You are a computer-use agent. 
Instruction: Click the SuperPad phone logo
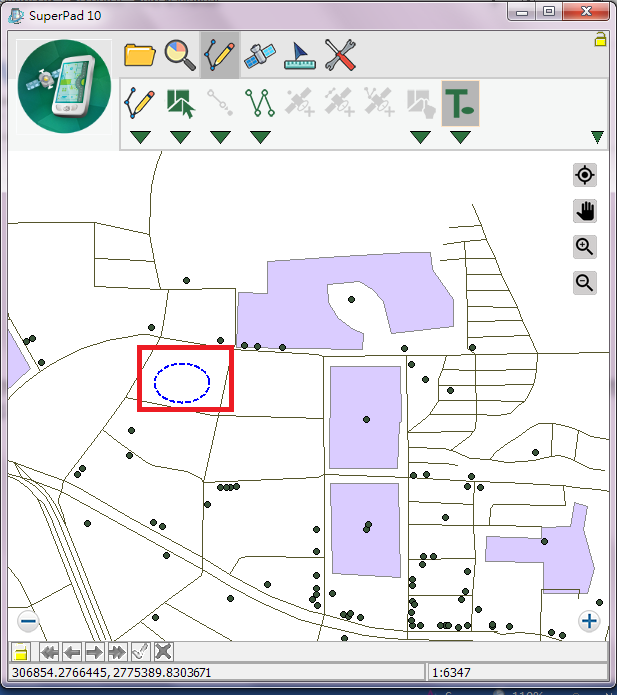point(64,86)
